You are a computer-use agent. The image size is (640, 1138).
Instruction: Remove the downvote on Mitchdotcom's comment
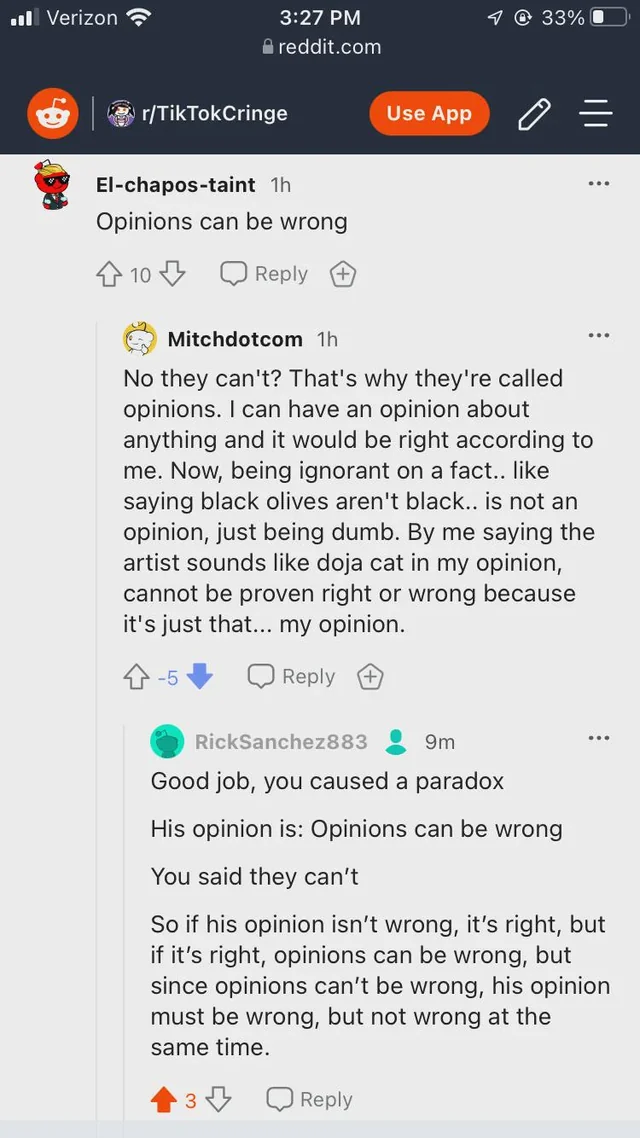pos(200,676)
